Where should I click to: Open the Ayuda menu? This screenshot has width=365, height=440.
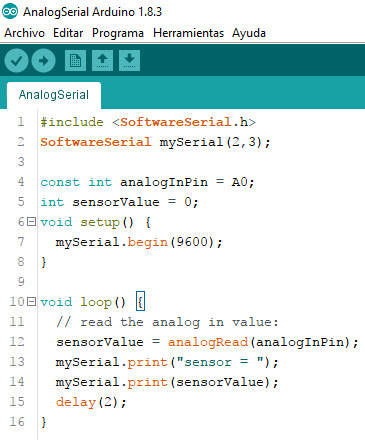click(249, 33)
